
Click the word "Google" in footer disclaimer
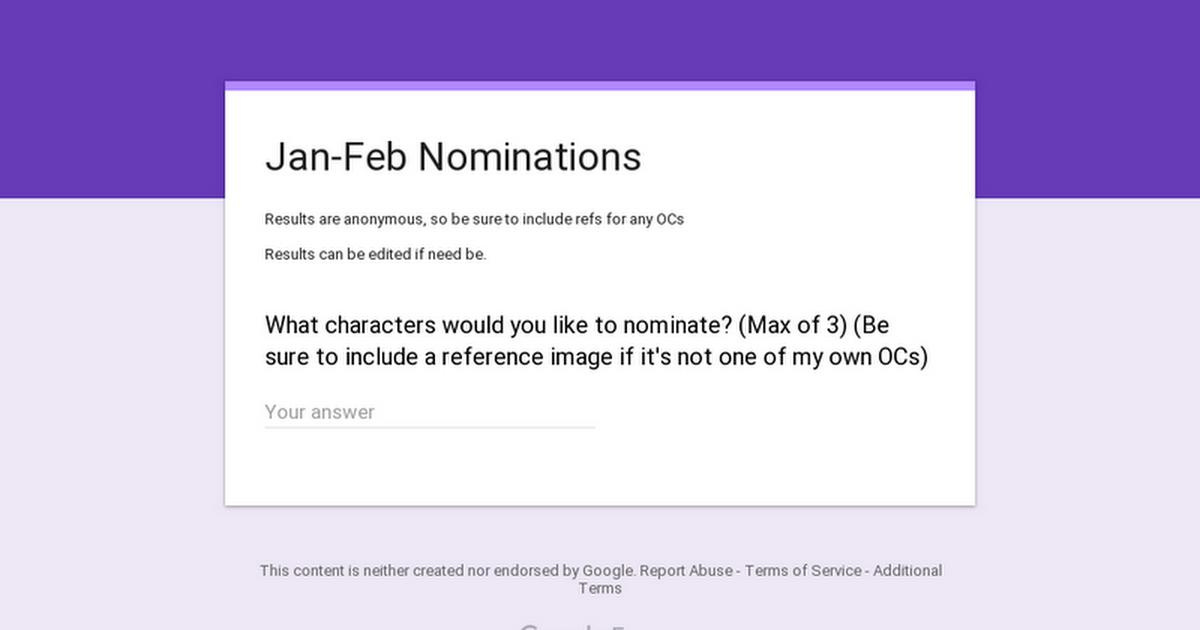pyautogui.click(x=608, y=571)
